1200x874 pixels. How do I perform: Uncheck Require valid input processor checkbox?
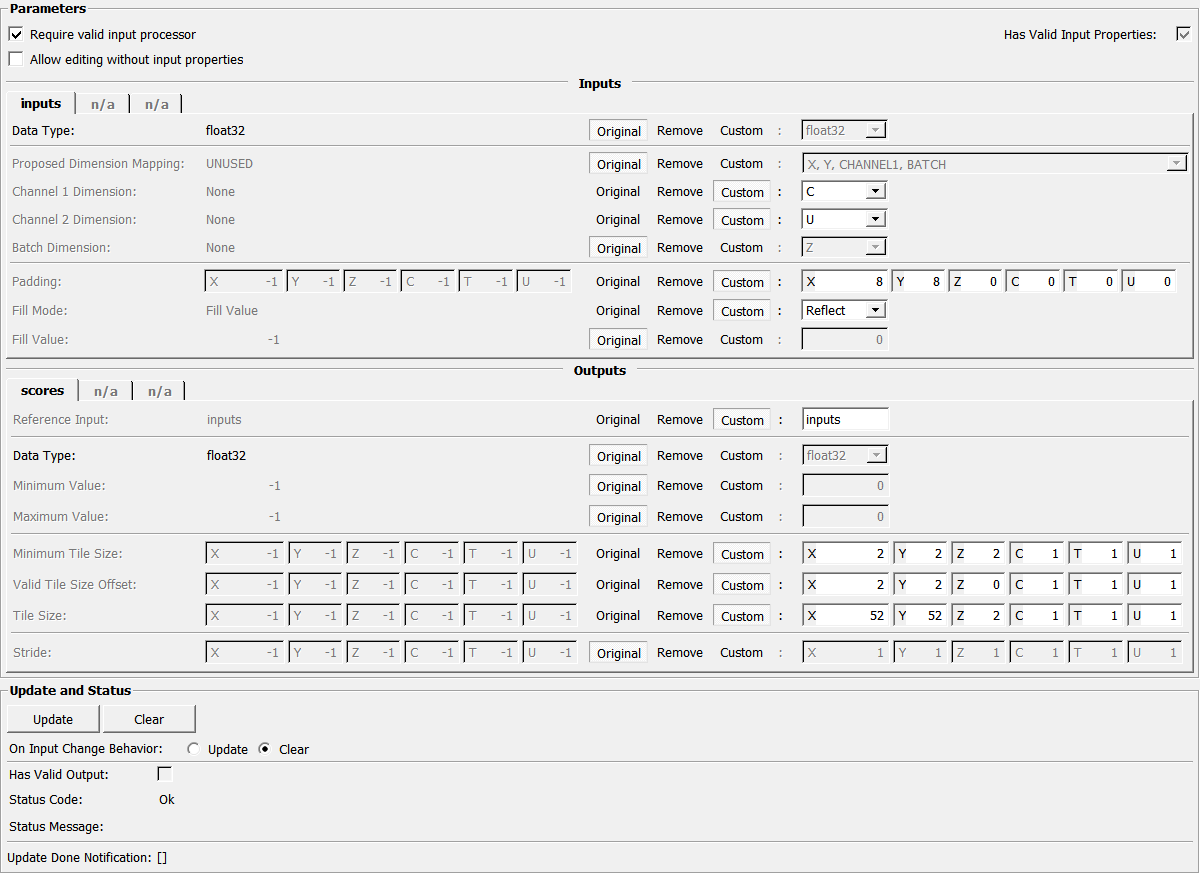(16, 34)
